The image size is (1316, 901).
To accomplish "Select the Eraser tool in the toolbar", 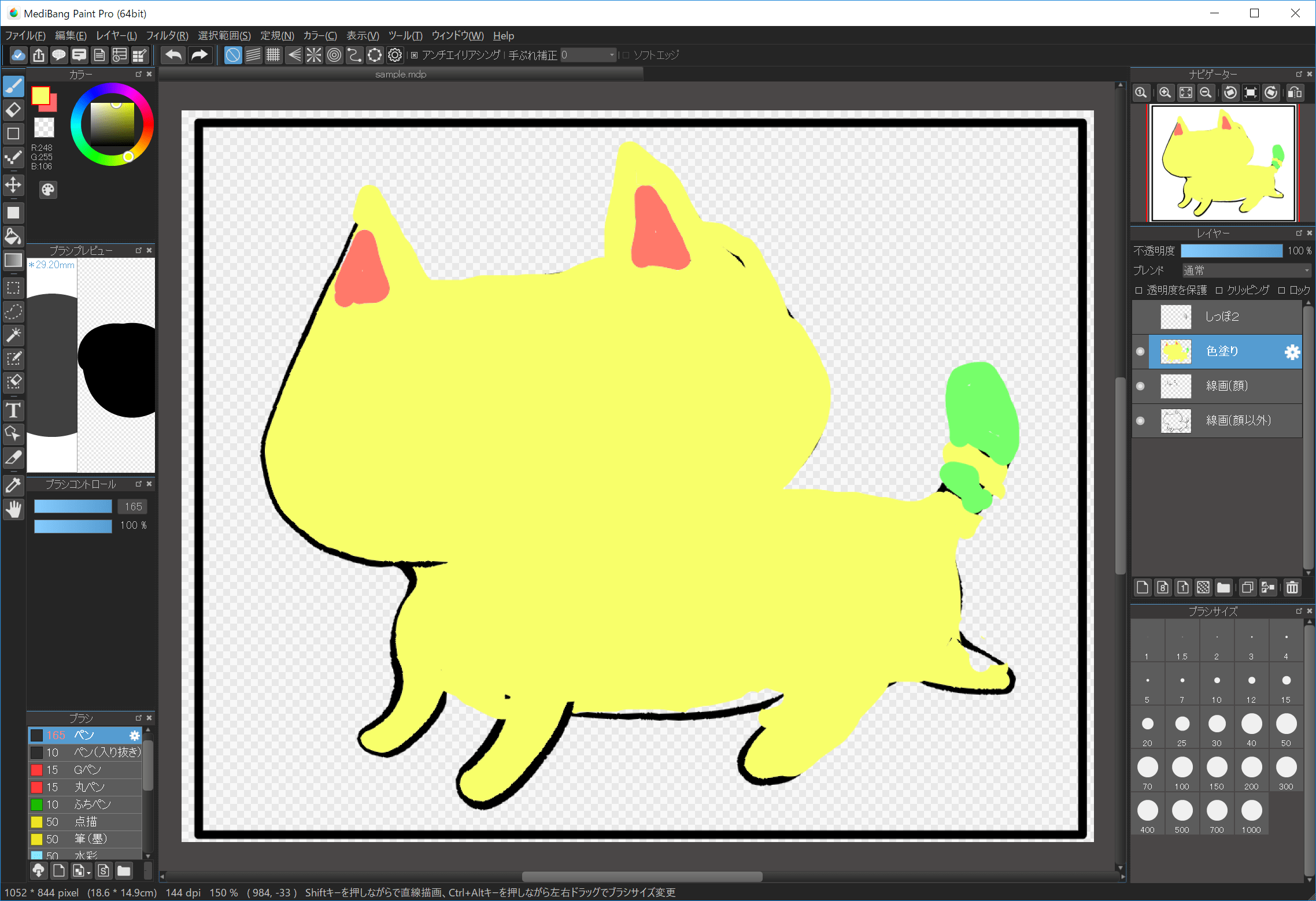I will [13, 110].
